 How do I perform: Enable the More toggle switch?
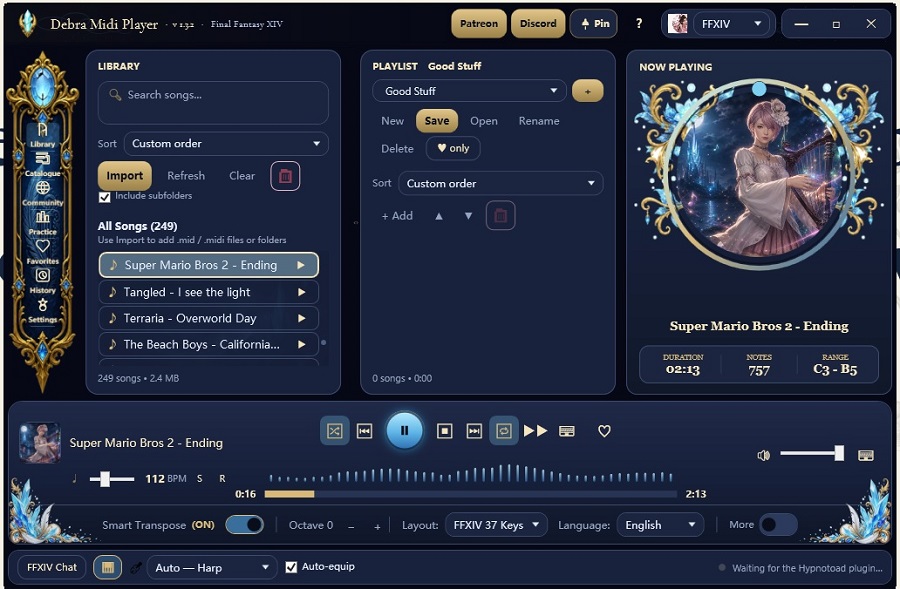(x=778, y=525)
